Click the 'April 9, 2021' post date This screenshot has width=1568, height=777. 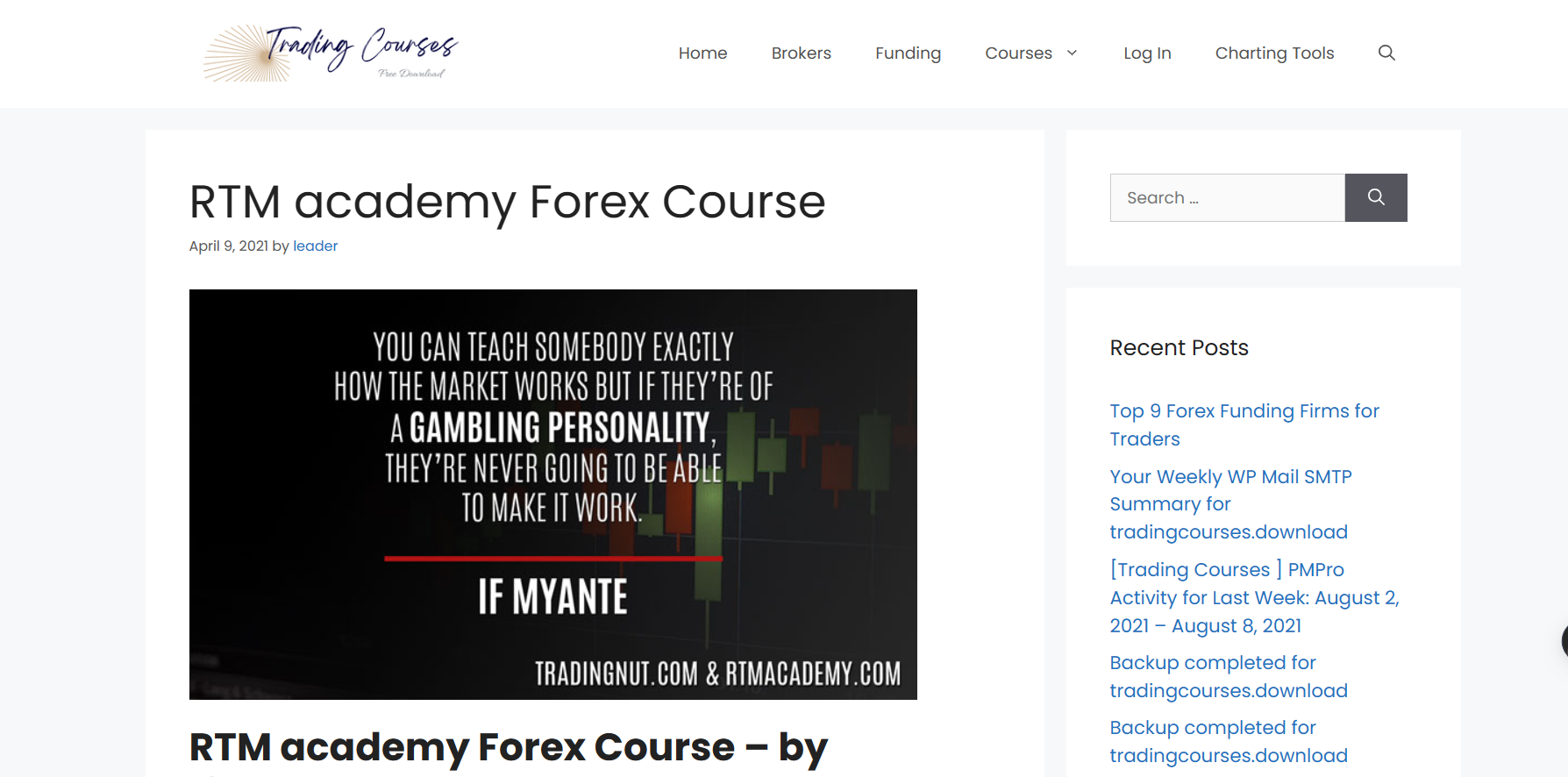[x=229, y=246]
